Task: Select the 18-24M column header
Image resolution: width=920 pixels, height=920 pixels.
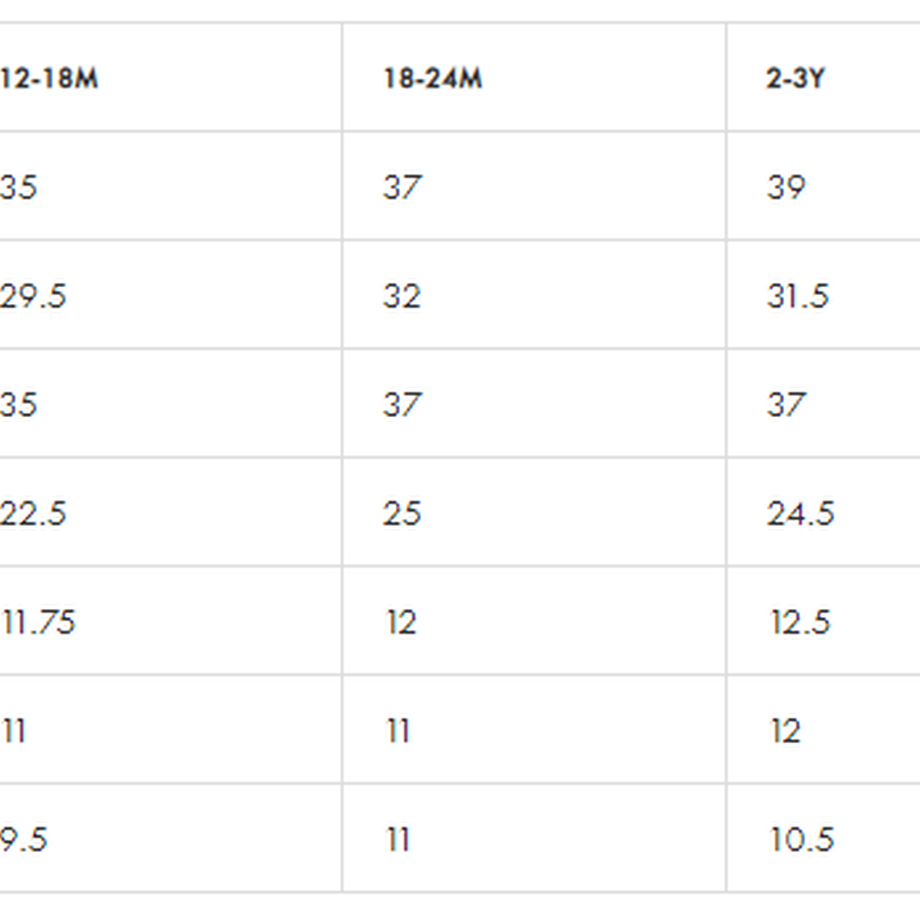Action: (x=432, y=78)
